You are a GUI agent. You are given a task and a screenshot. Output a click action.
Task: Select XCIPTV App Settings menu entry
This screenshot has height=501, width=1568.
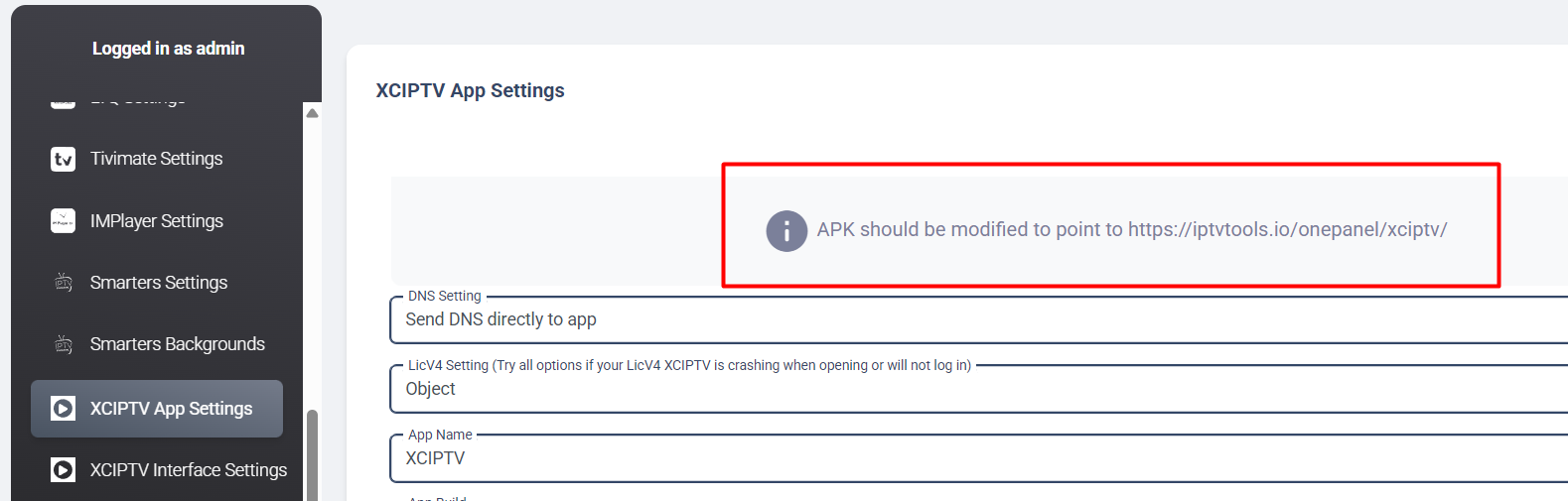coord(157,409)
